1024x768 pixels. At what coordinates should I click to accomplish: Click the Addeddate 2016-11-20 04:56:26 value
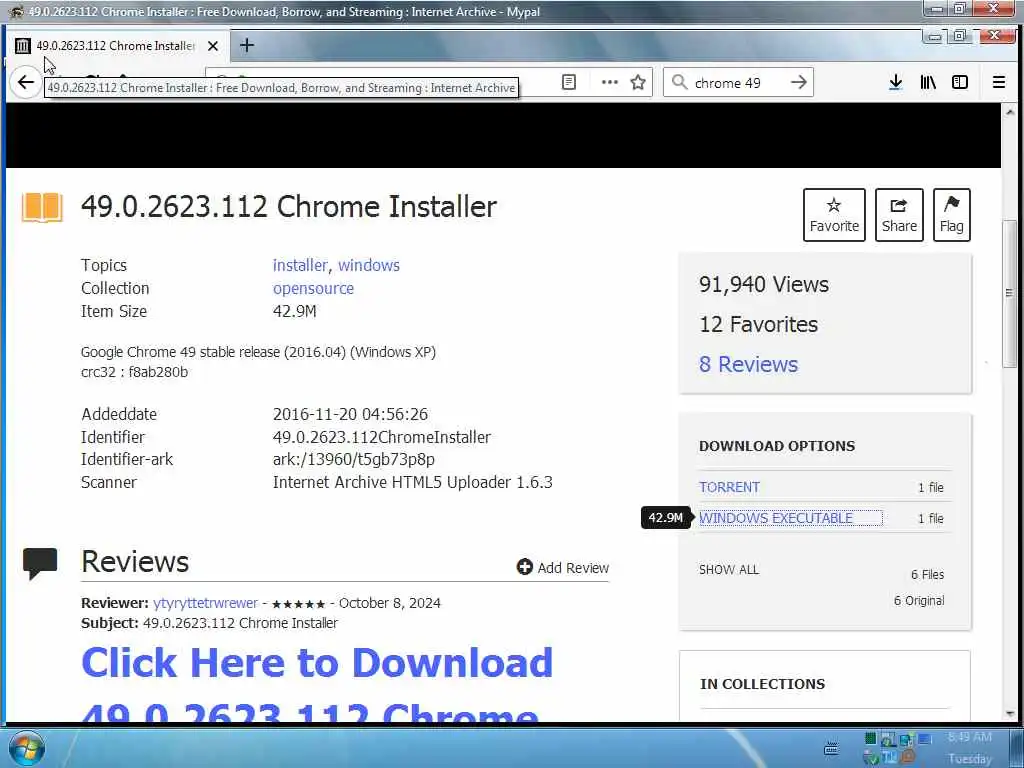pyautogui.click(x=350, y=414)
